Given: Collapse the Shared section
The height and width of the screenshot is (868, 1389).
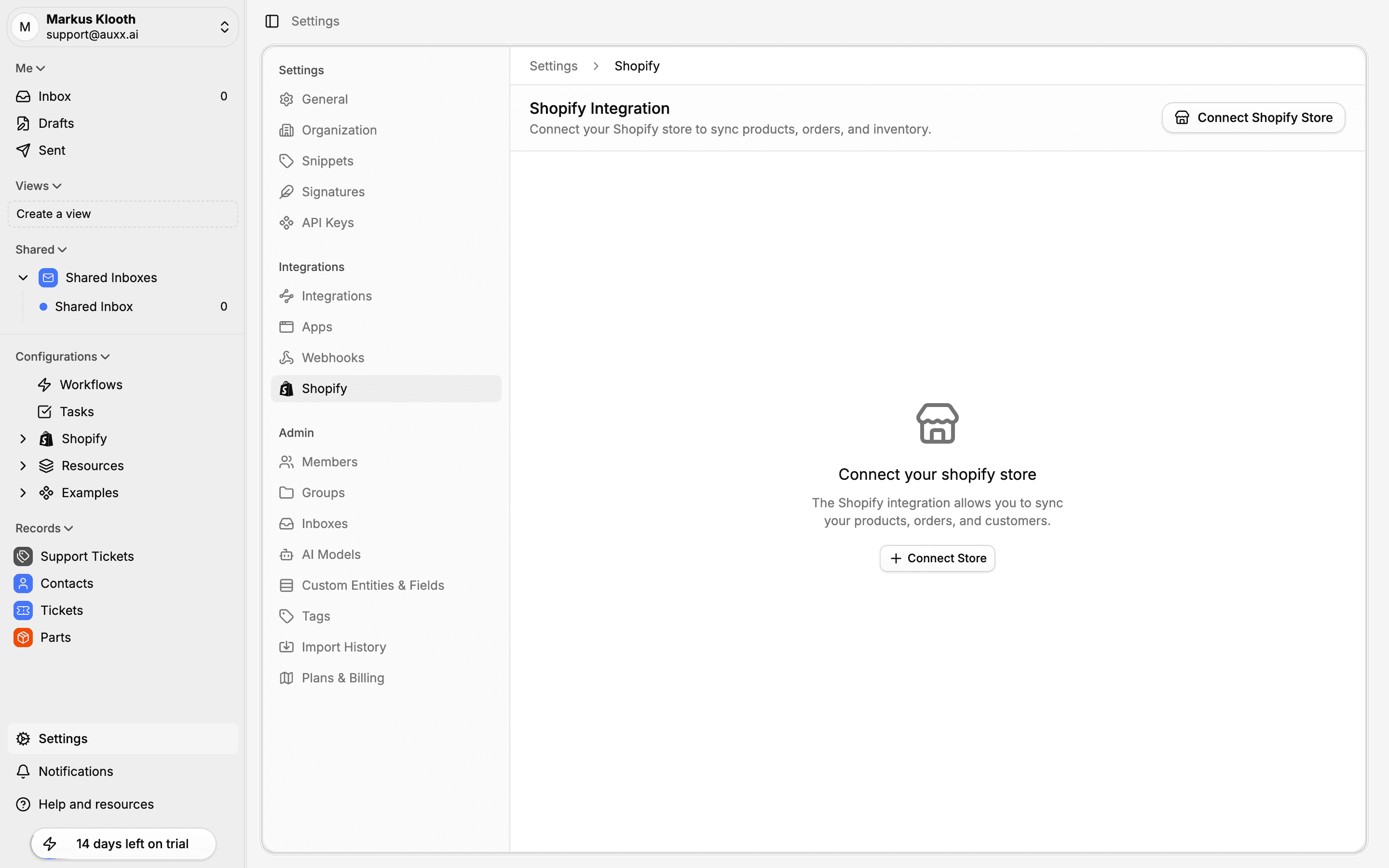Looking at the screenshot, I should point(41,250).
